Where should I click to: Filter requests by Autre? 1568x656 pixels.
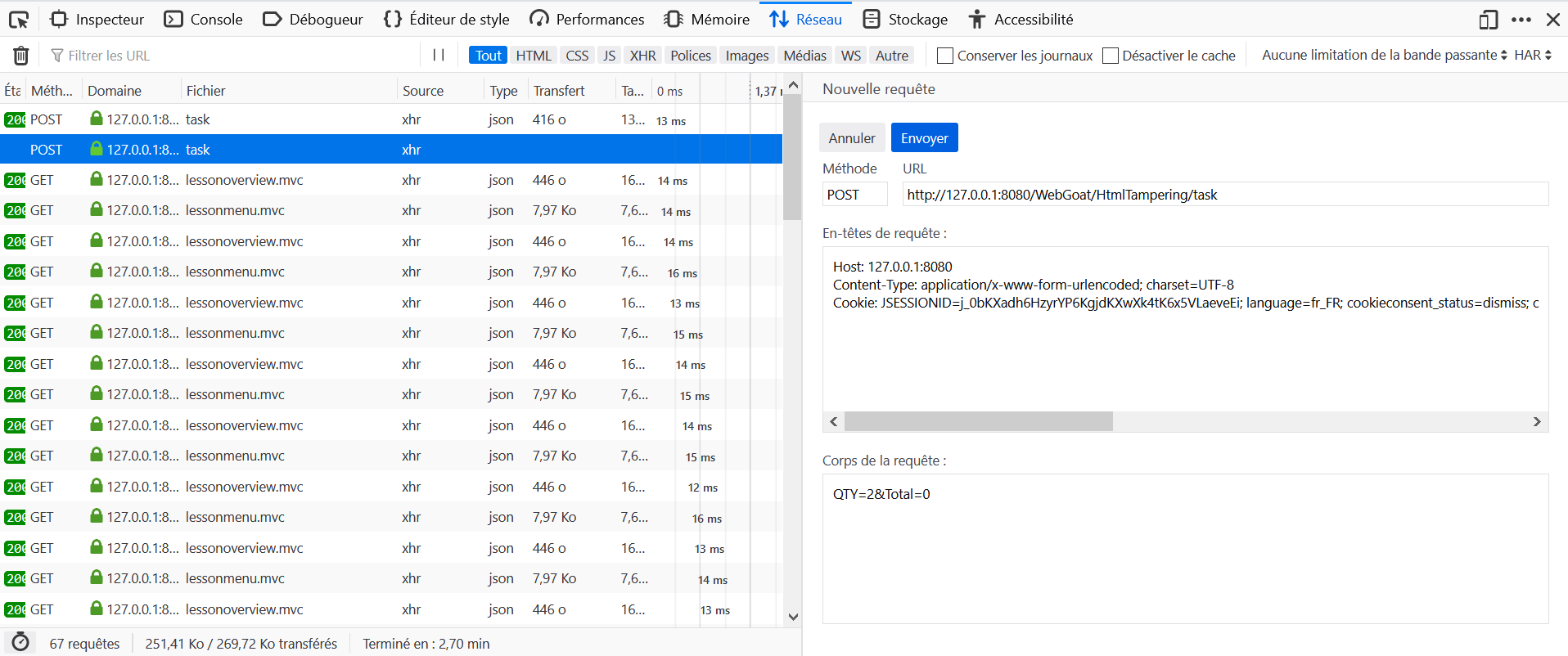click(892, 56)
